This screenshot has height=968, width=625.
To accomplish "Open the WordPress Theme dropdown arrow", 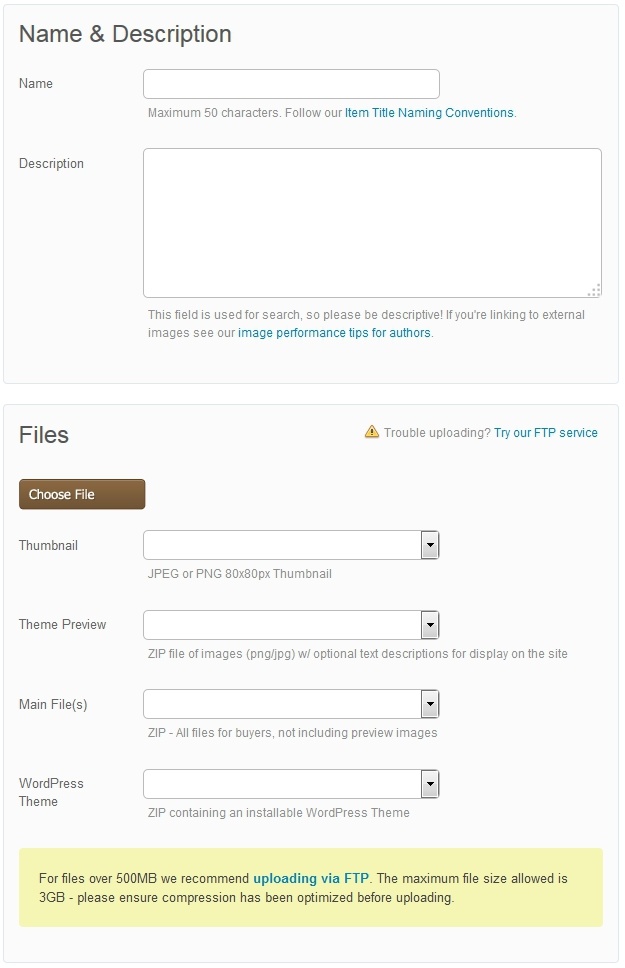I will [x=430, y=784].
